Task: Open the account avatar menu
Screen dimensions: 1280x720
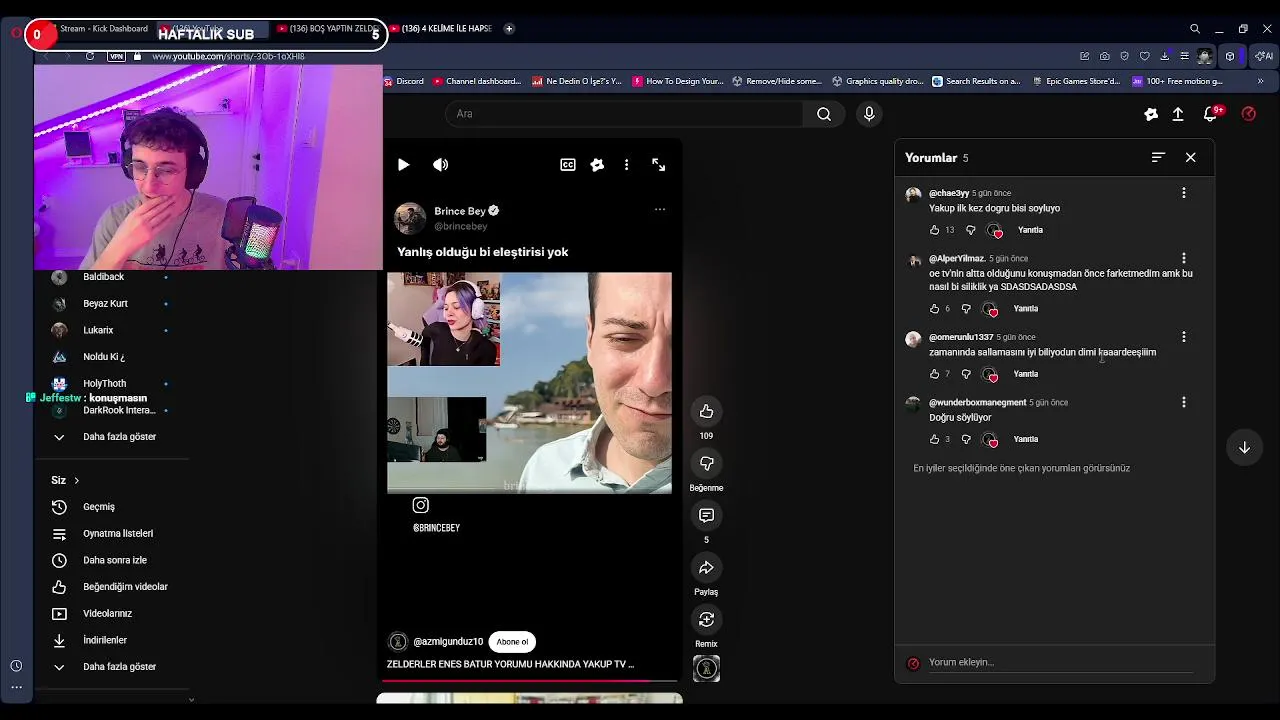Action: pyautogui.click(x=1248, y=114)
